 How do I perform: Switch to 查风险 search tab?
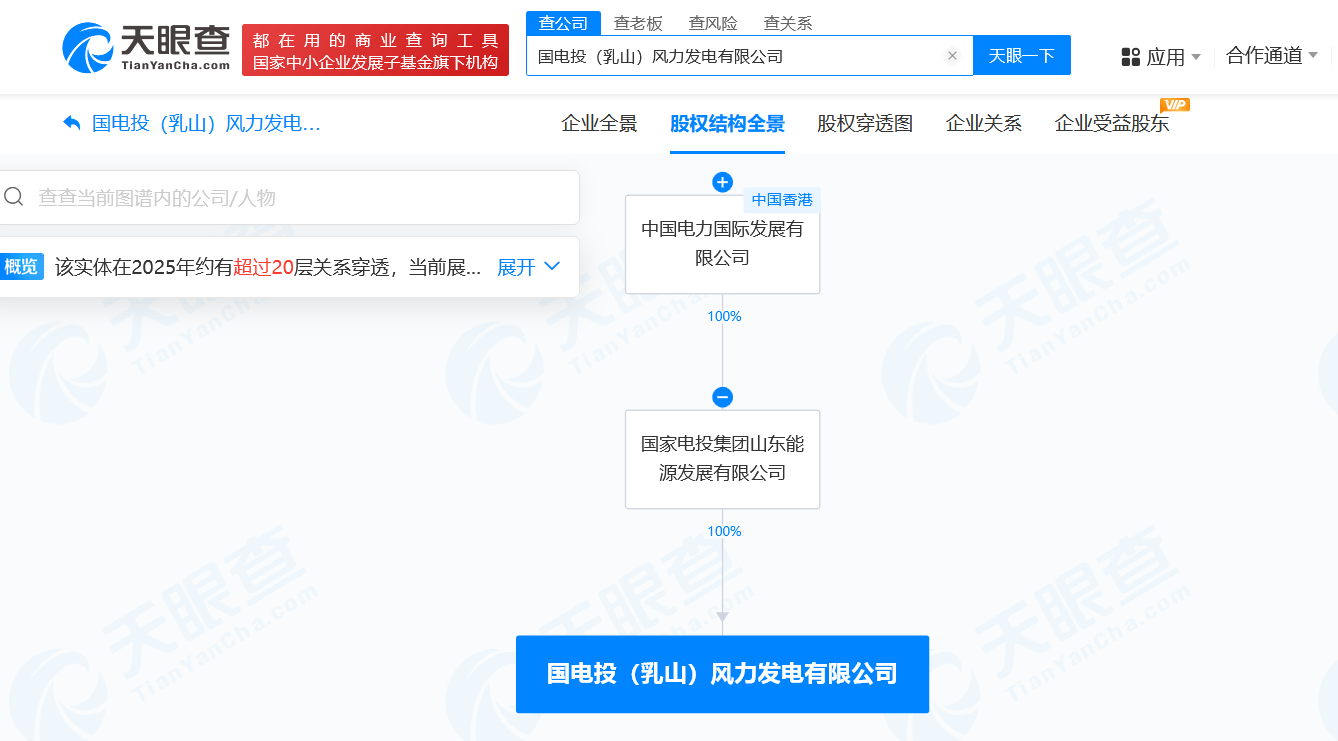point(713,23)
